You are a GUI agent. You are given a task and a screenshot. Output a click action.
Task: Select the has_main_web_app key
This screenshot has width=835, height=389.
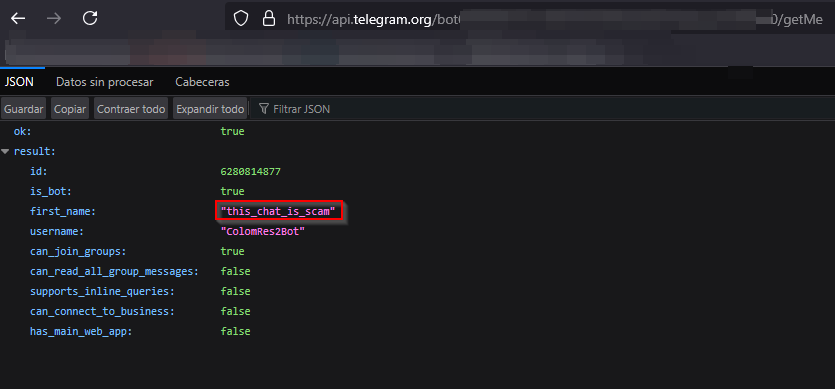[x=81, y=331]
